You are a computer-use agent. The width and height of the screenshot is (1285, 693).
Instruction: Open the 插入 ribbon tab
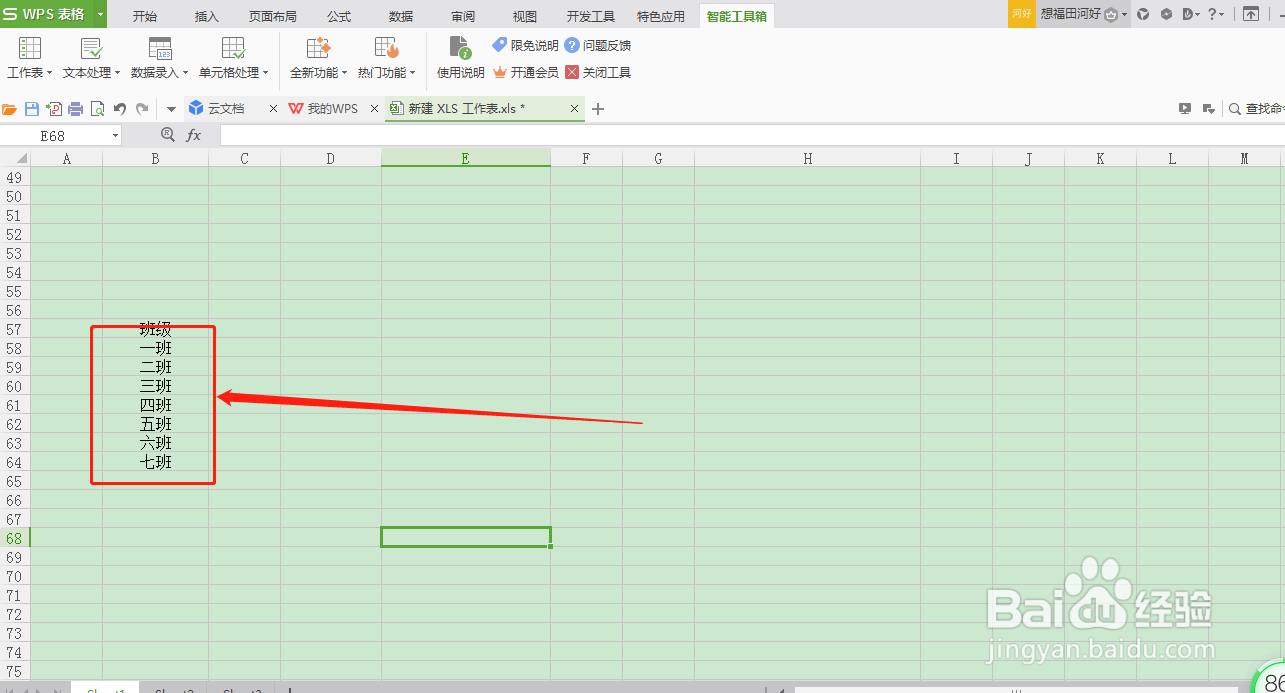207,16
